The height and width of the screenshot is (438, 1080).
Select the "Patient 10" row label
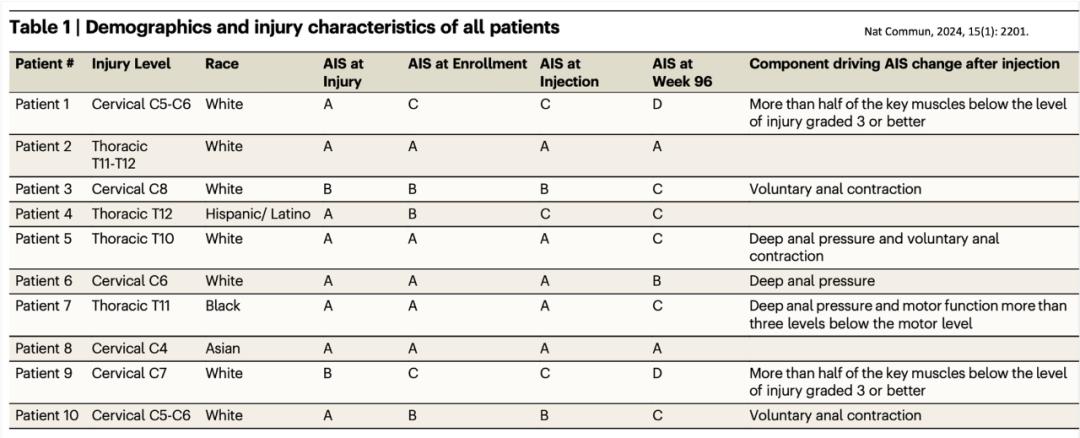(48, 415)
